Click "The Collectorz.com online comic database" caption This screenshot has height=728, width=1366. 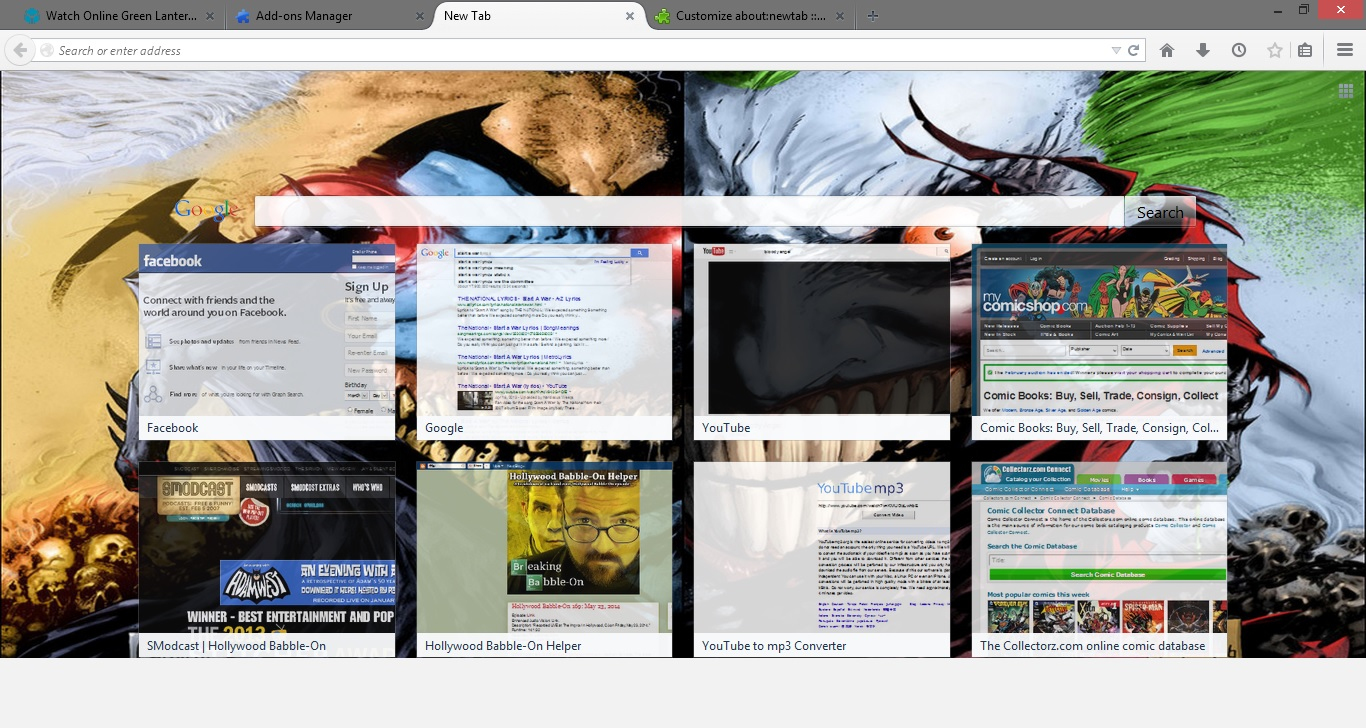(x=1093, y=646)
